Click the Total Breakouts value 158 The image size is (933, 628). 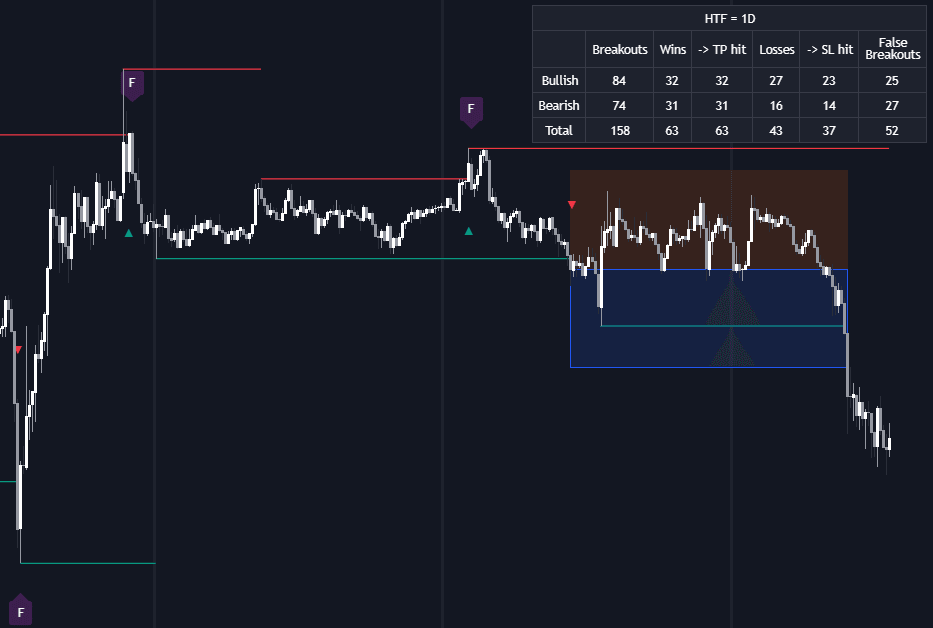[619, 130]
